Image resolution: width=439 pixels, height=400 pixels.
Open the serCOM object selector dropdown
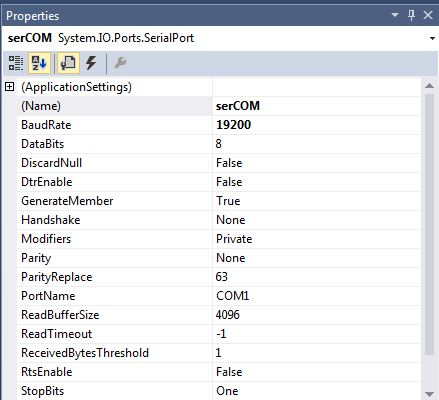pos(432,38)
